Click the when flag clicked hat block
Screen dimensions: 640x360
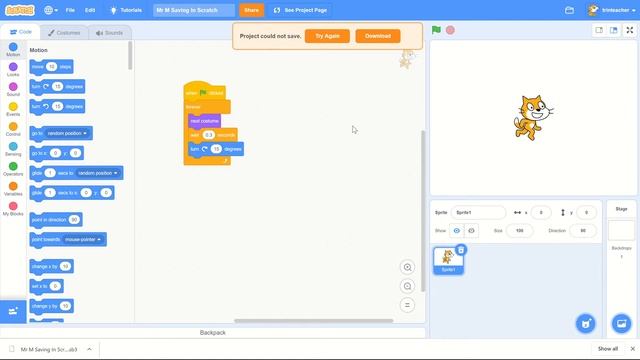[x=205, y=92]
